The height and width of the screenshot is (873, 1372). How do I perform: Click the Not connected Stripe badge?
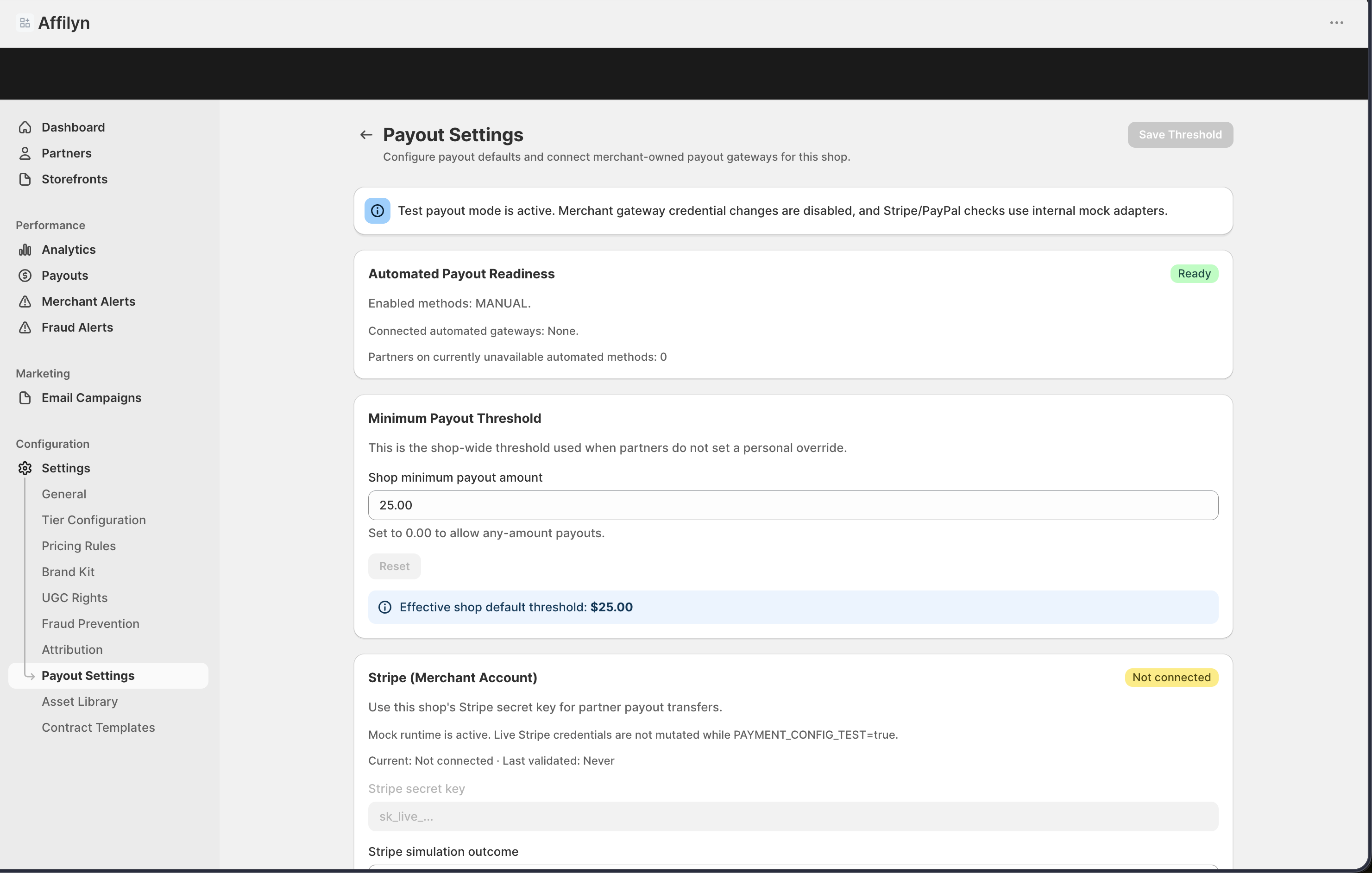[x=1171, y=678]
